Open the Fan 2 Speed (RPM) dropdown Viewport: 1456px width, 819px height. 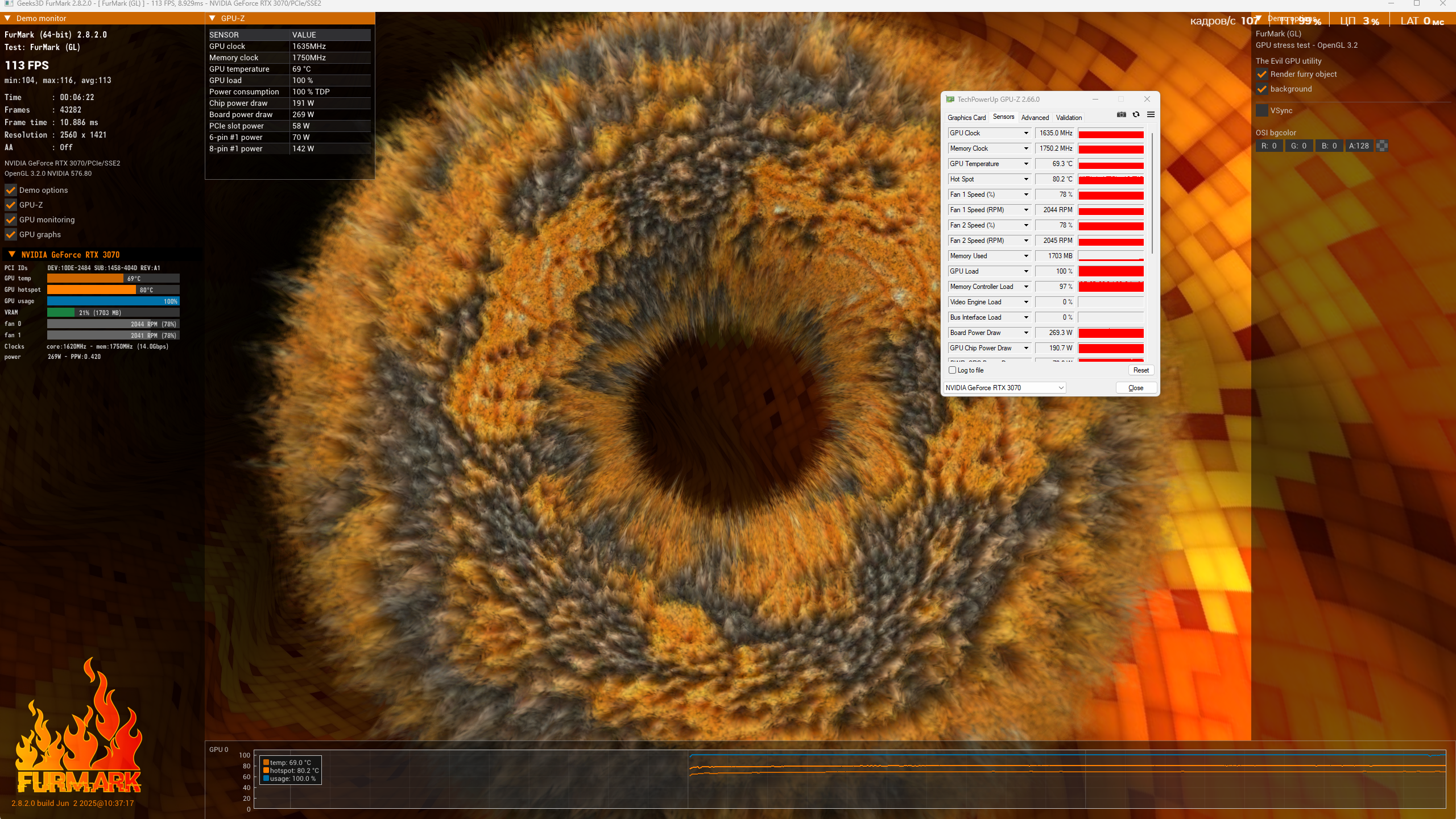(1026, 241)
